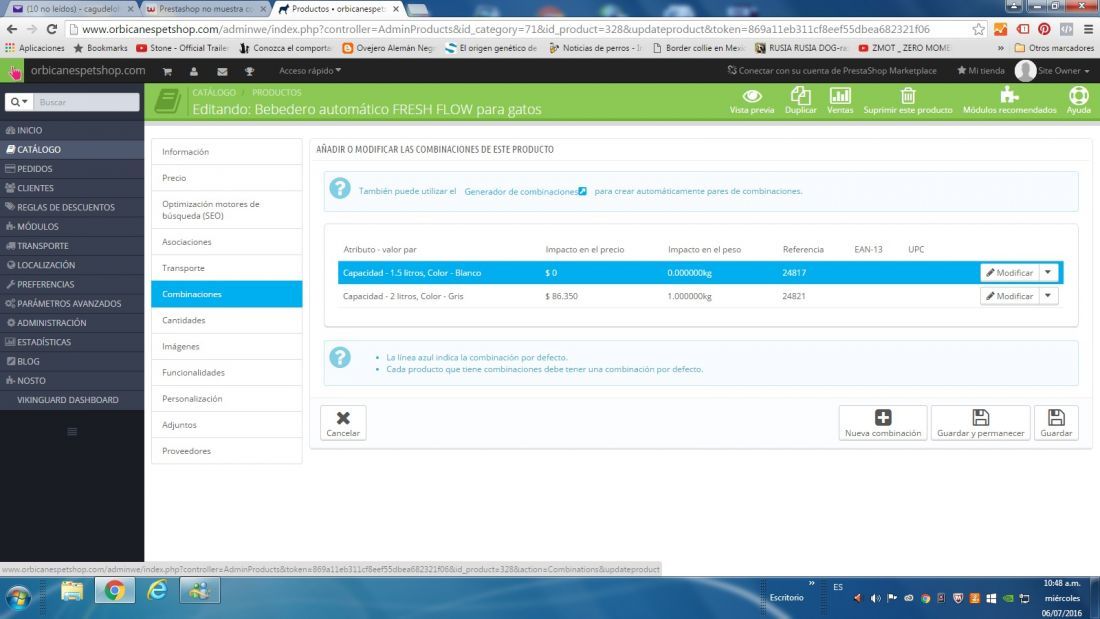Open Ayuda help icon

pyautogui.click(x=1078, y=100)
